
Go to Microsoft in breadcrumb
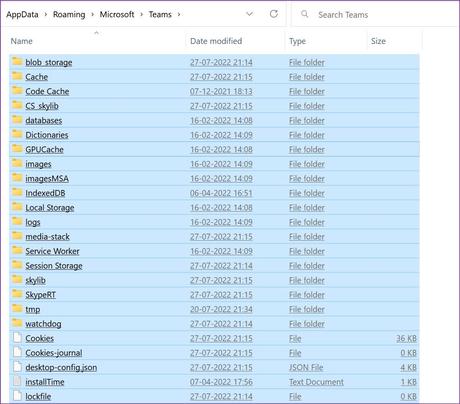[x=117, y=15]
